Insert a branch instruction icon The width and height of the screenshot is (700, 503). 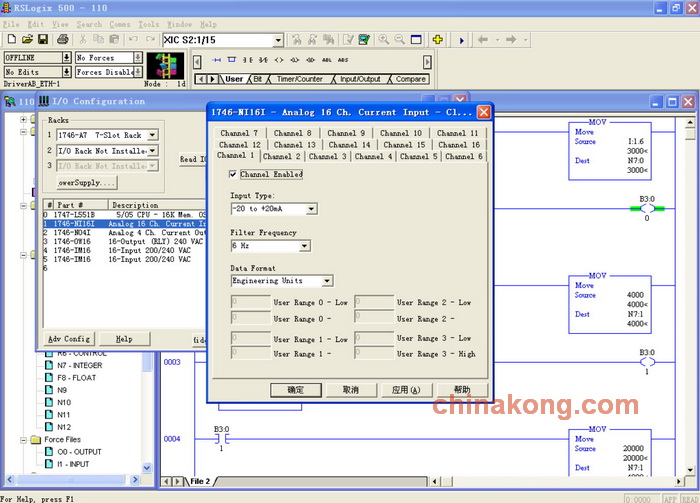(x=232, y=60)
